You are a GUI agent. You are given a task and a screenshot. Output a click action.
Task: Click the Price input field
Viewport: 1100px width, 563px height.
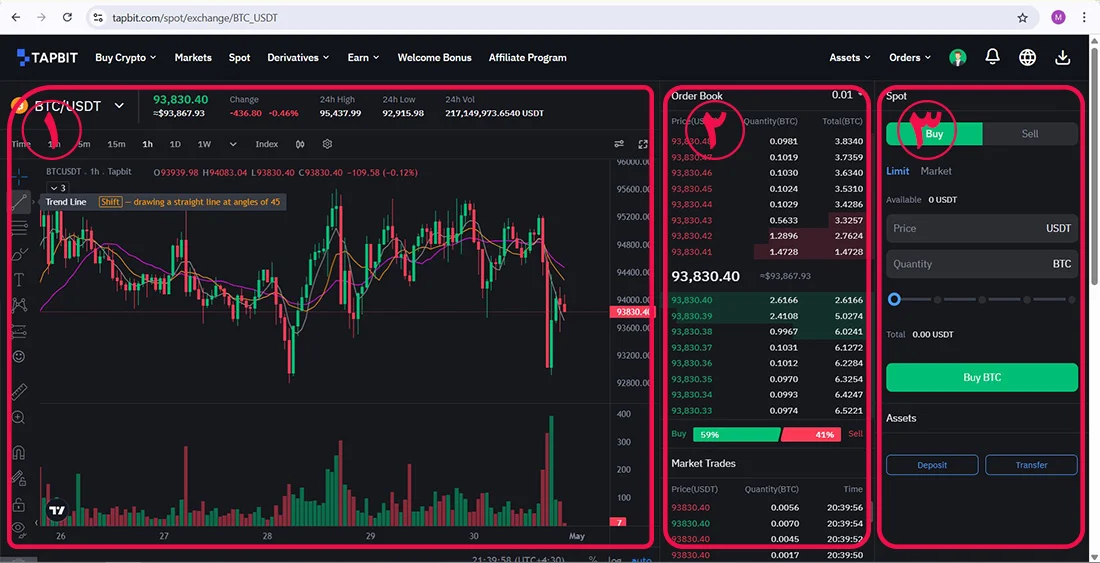pos(981,229)
